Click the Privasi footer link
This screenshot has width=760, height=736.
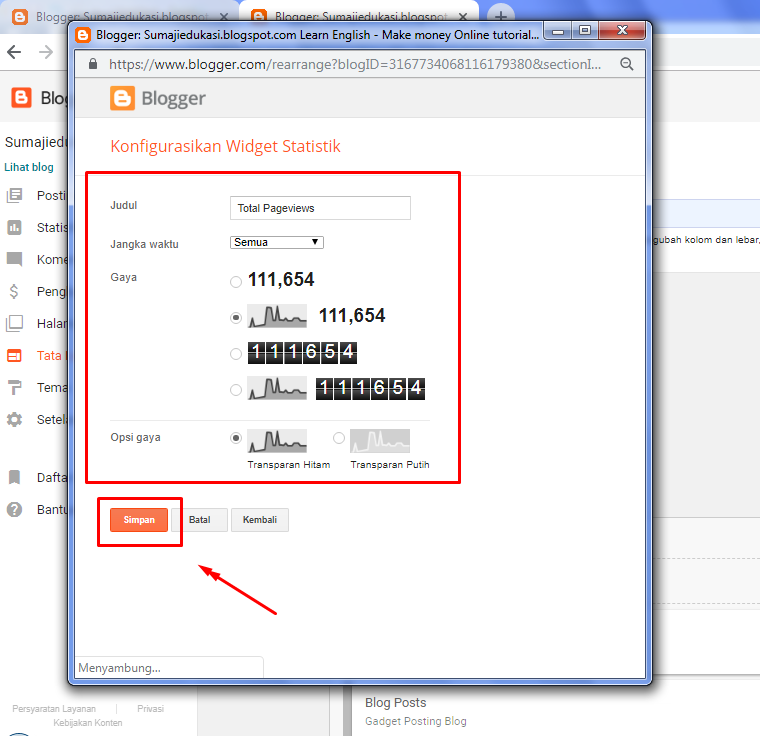[x=150, y=709]
